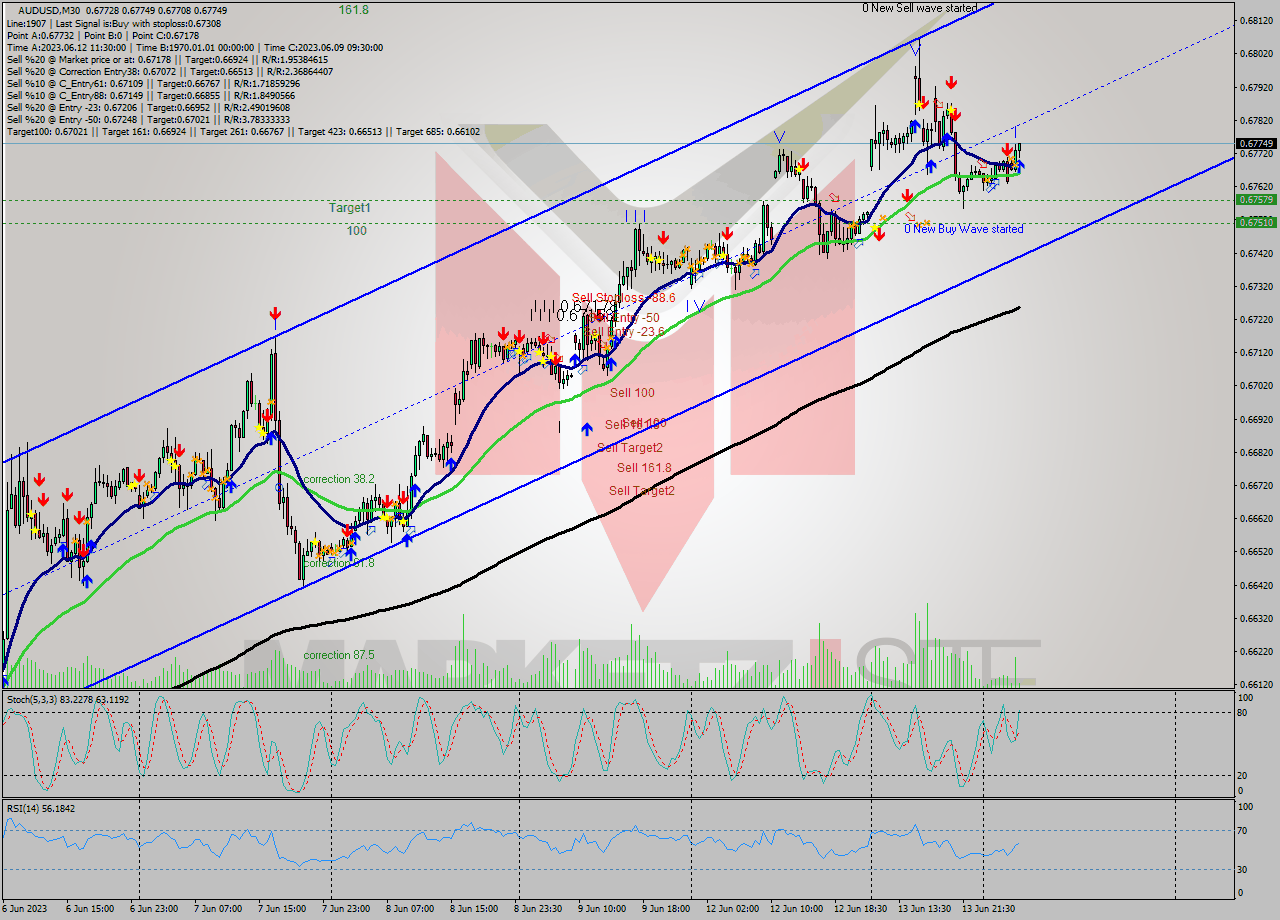
Task: Select the 'Sell %20 @ Entry -50' line
Action: tap(148, 119)
